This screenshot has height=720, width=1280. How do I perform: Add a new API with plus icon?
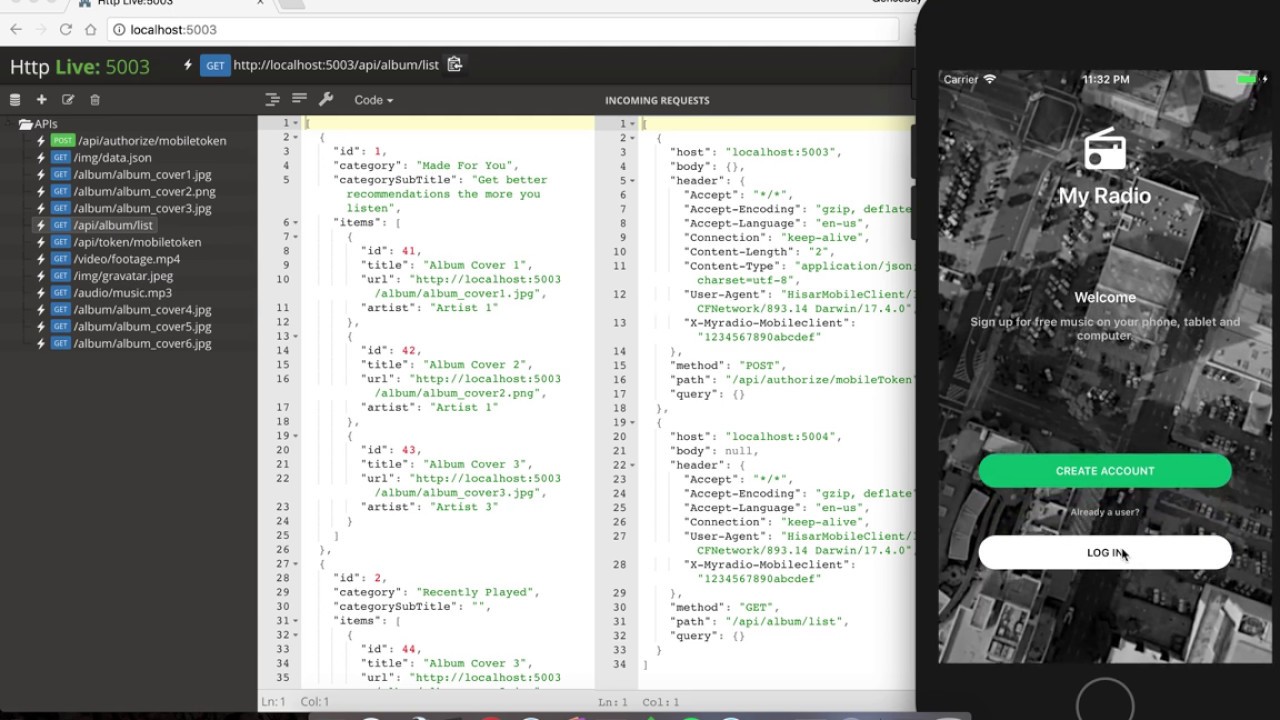click(x=41, y=100)
